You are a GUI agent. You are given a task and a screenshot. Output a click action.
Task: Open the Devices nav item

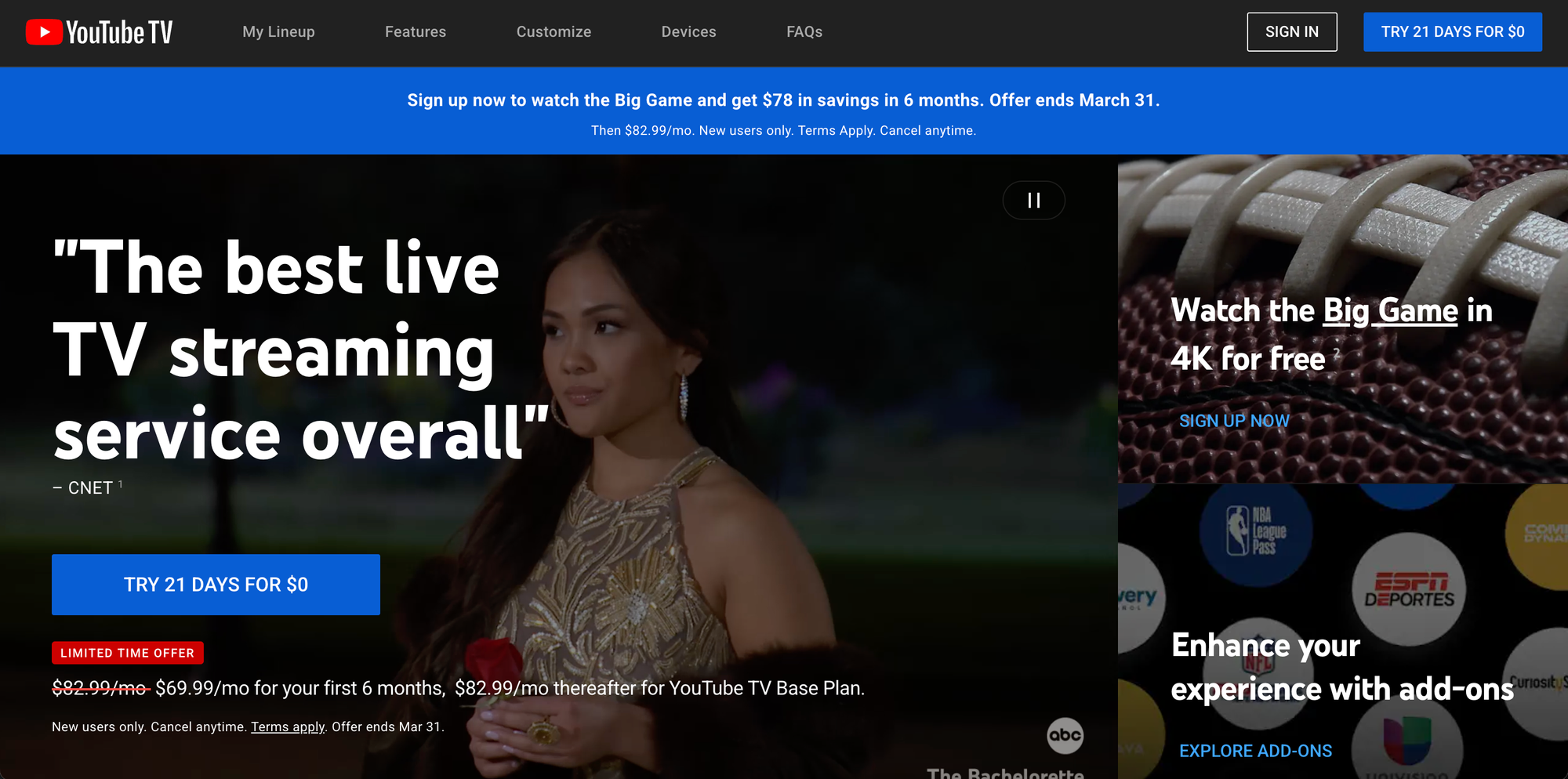pyautogui.click(x=688, y=32)
